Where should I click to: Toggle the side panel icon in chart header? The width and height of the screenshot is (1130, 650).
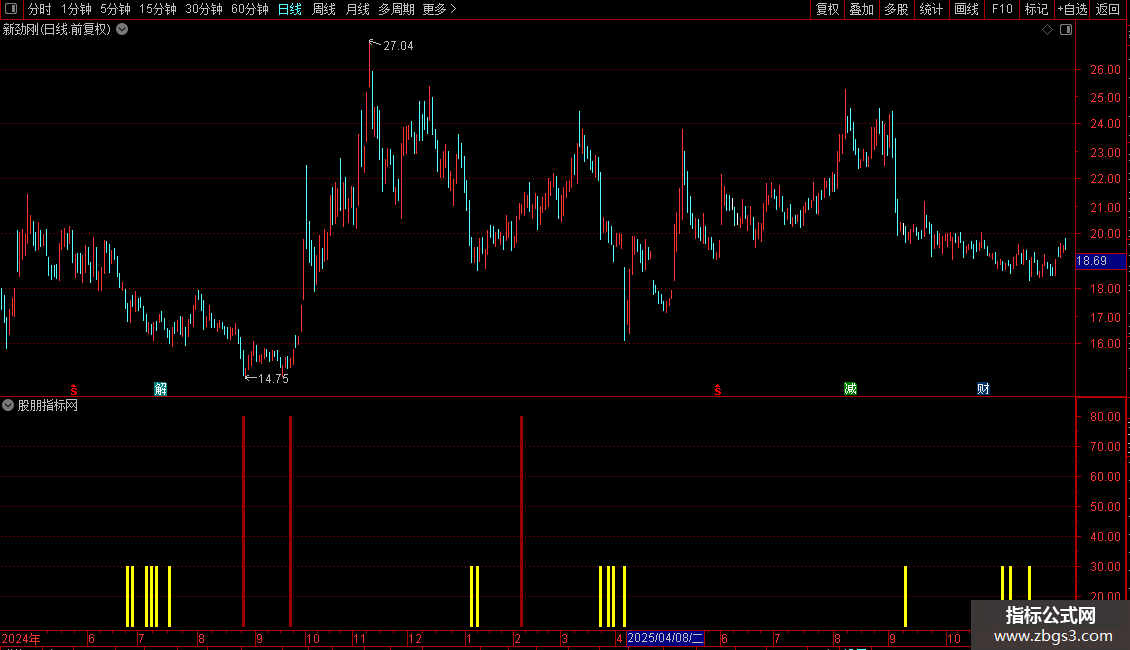pyautogui.click(x=1066, y=30)
